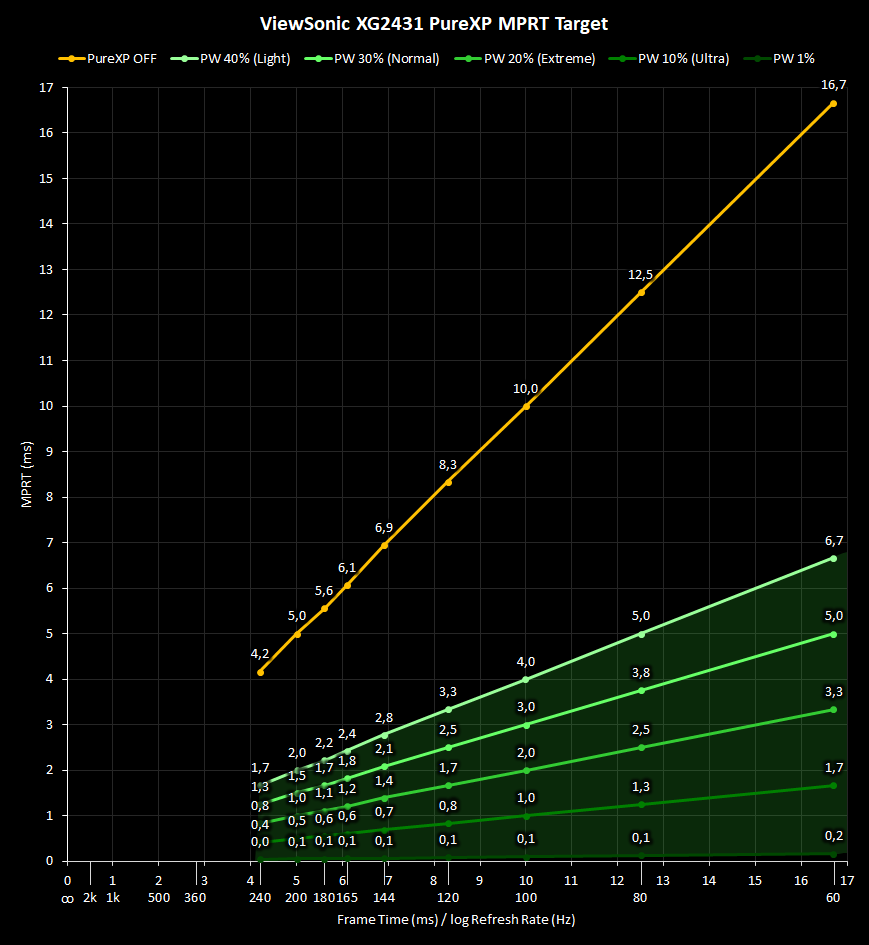The image size is (869, 945).
Task: Toggle the PureXP OFF legend entry
Action: tap(115, 59)
